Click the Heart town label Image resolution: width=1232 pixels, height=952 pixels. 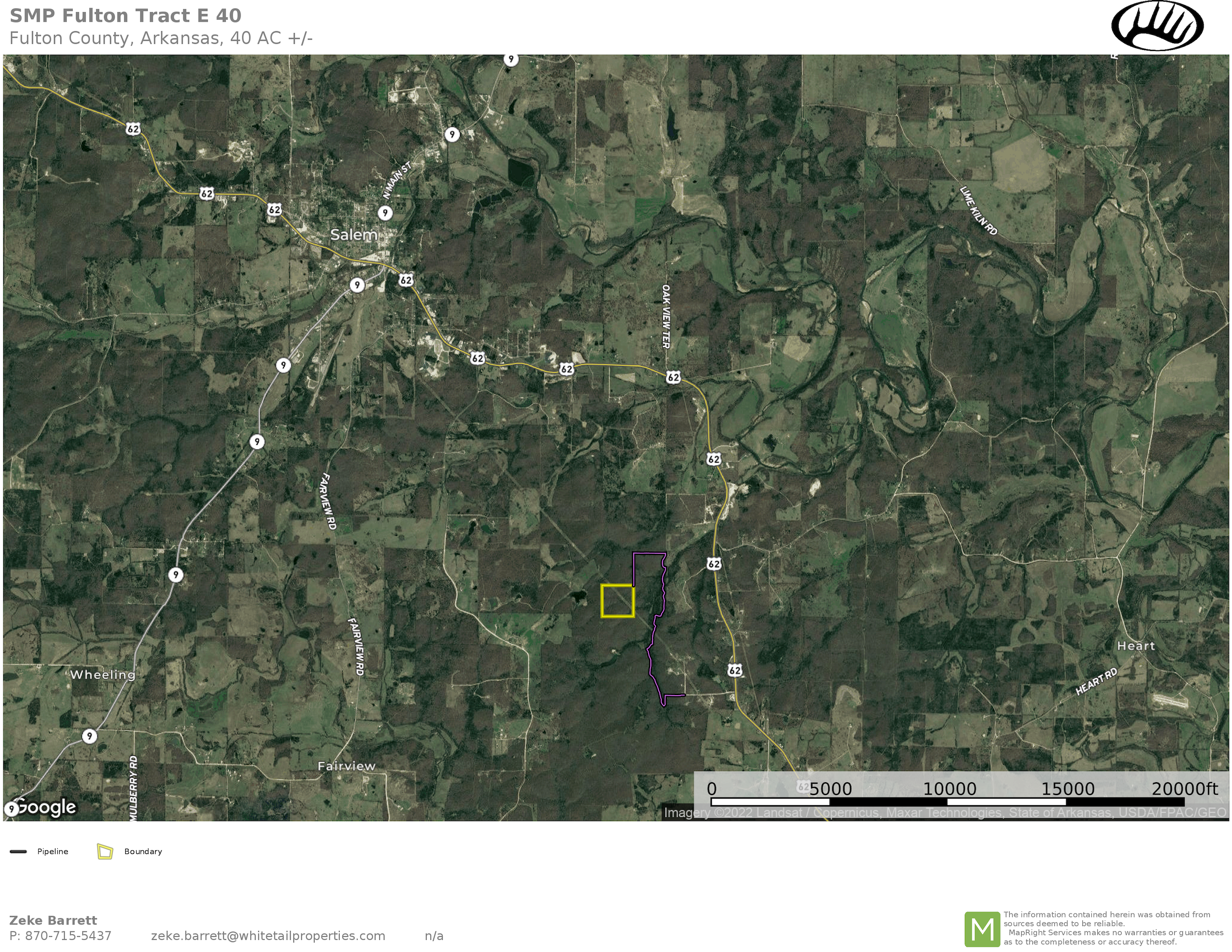[1136, 646]
